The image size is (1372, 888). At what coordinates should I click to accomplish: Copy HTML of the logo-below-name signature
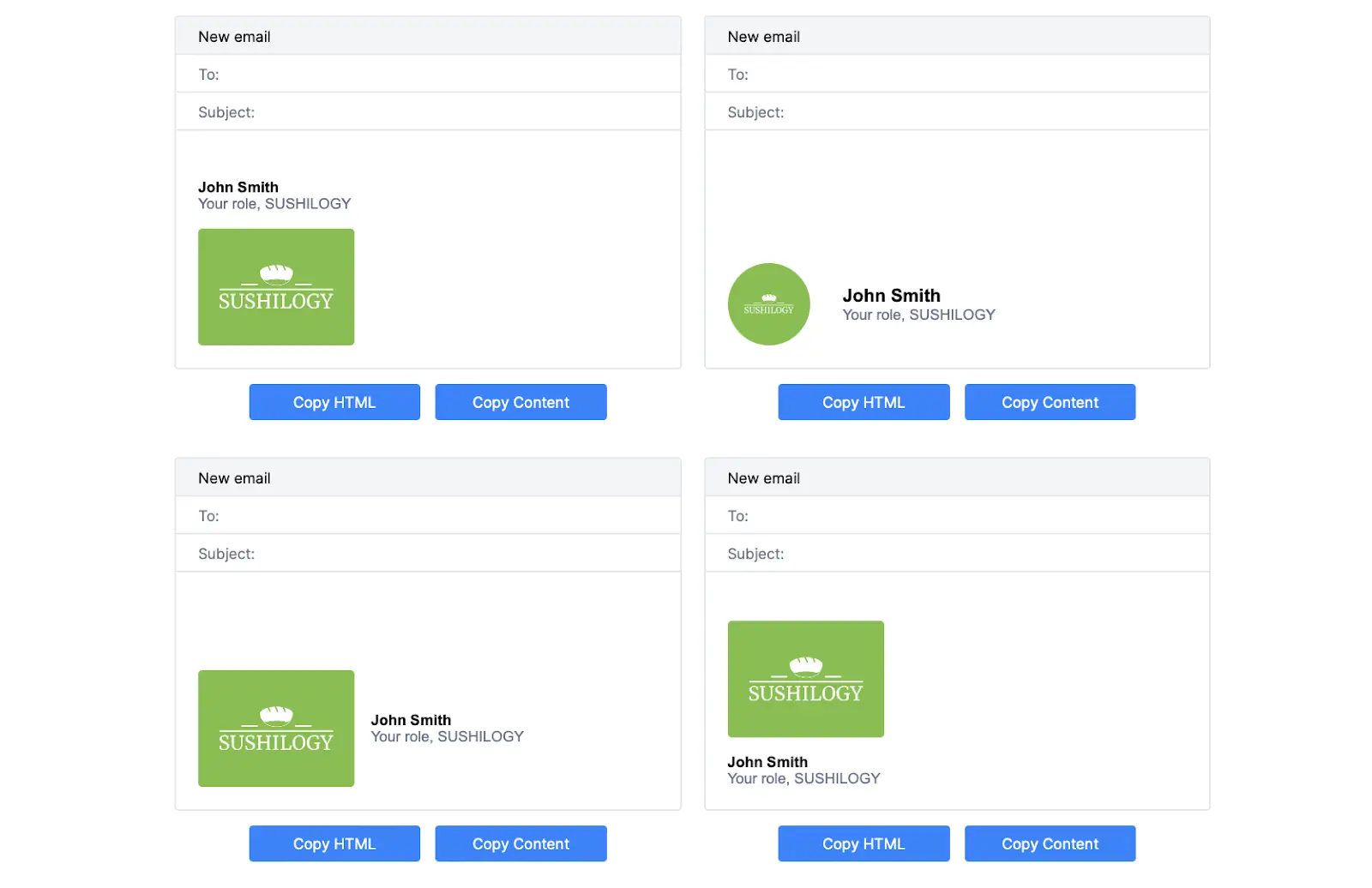(x=334, y=402)
